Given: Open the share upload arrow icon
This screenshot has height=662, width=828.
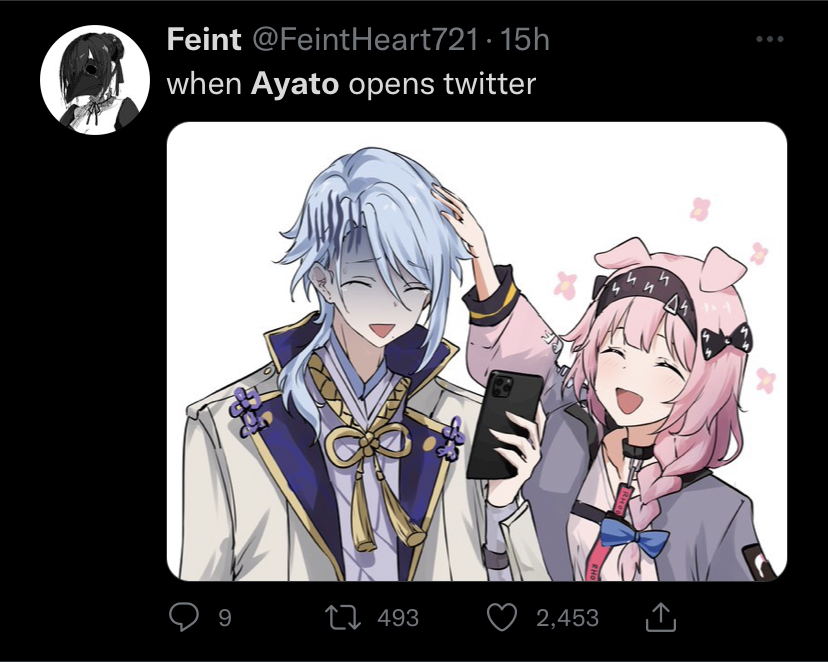Looking at the screenshot, I should tap(661, 618).
